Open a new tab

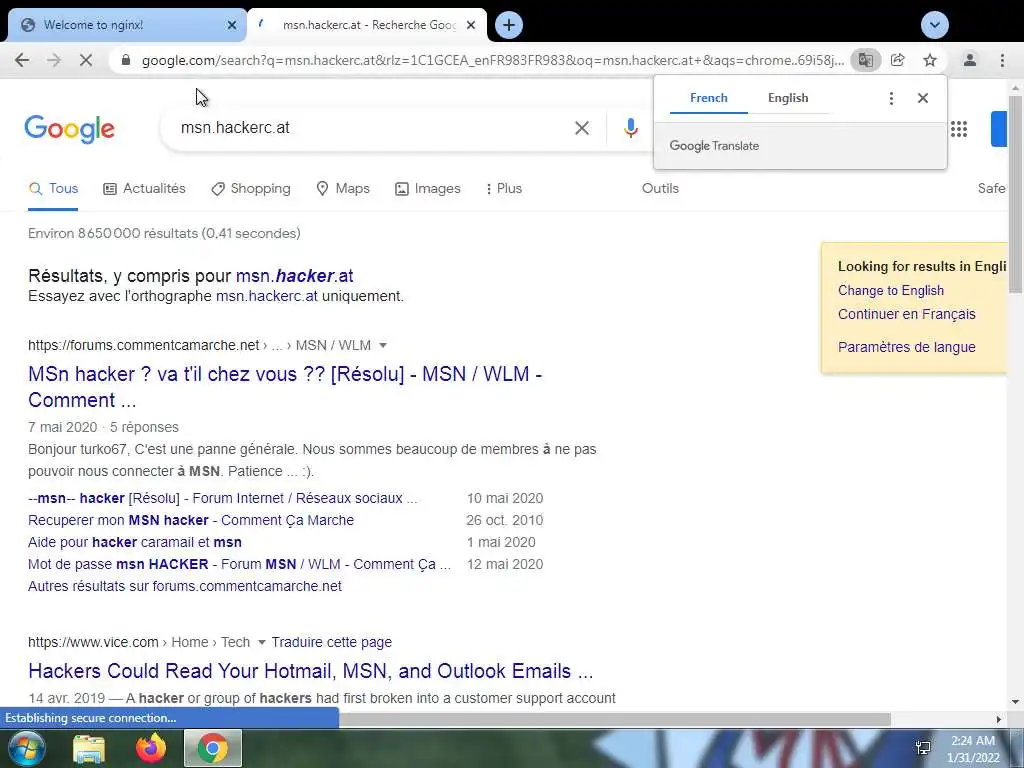tap(509, 25)
